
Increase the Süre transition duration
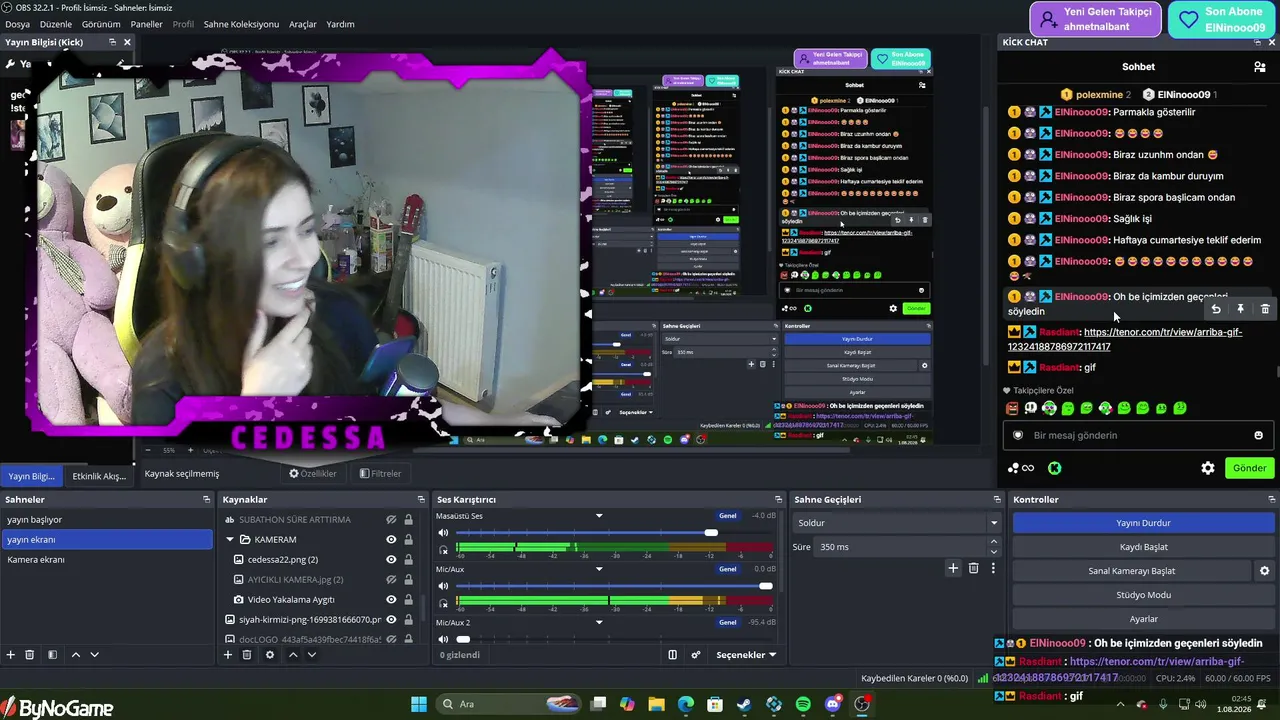click(993, 543)
